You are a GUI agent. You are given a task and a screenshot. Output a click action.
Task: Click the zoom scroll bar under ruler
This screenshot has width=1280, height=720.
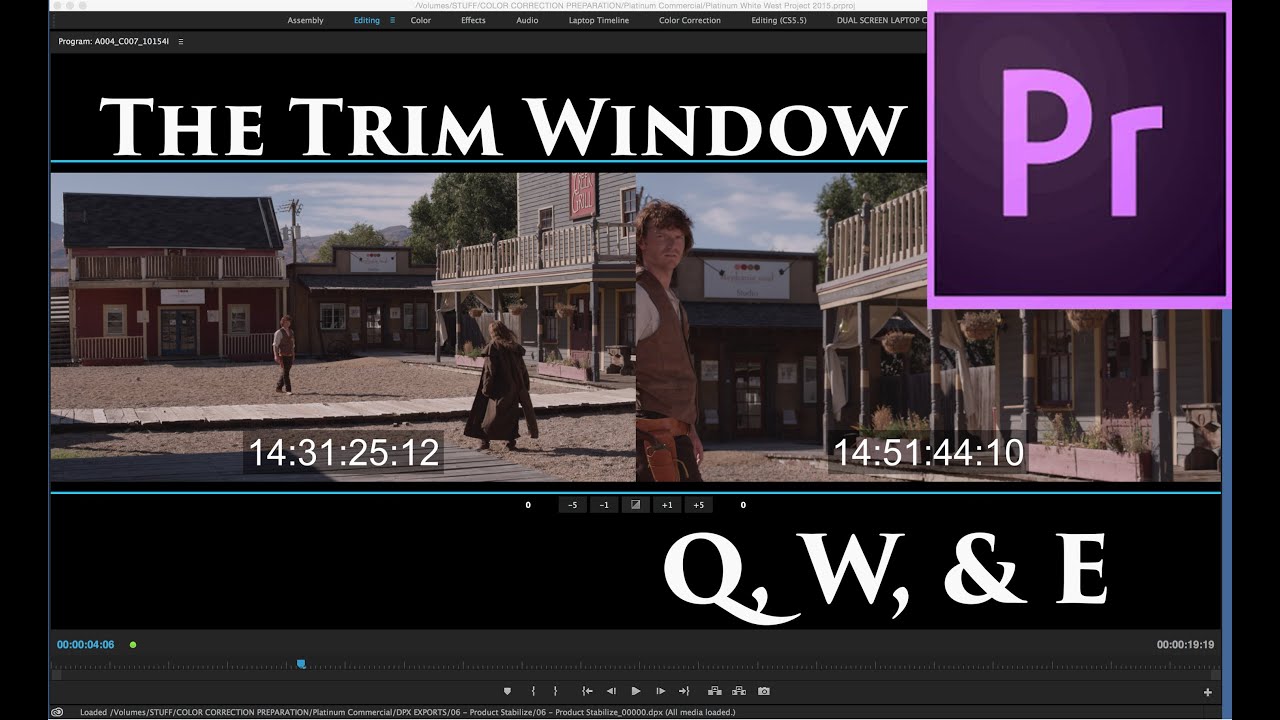(635, 675)
